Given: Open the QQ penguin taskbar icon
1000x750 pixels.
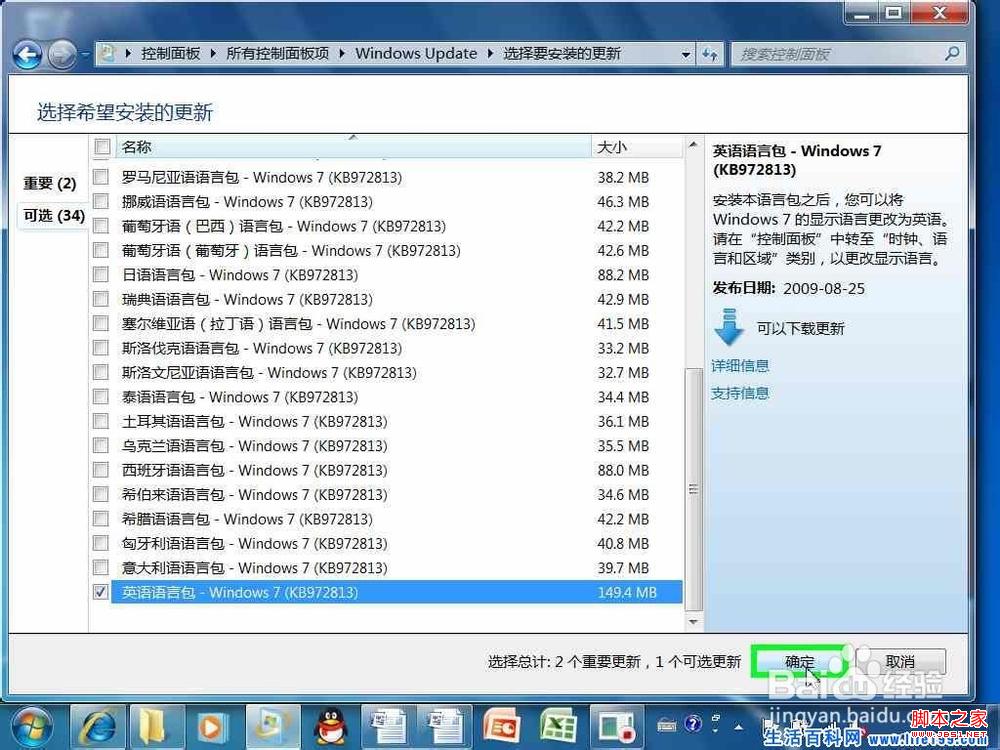Looking at the screenshot, I should click(330, 728).
